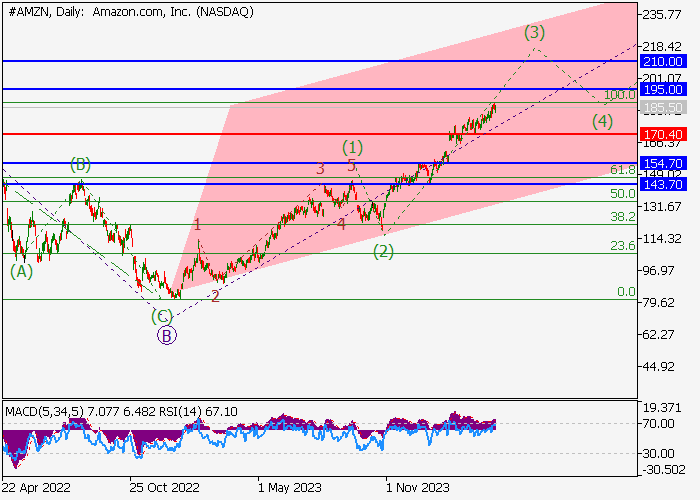Image resolution: width=700 pixels, height=500 pixels.
Task: Click the -30.502 indicator scale value
Action: coord(664,470)
